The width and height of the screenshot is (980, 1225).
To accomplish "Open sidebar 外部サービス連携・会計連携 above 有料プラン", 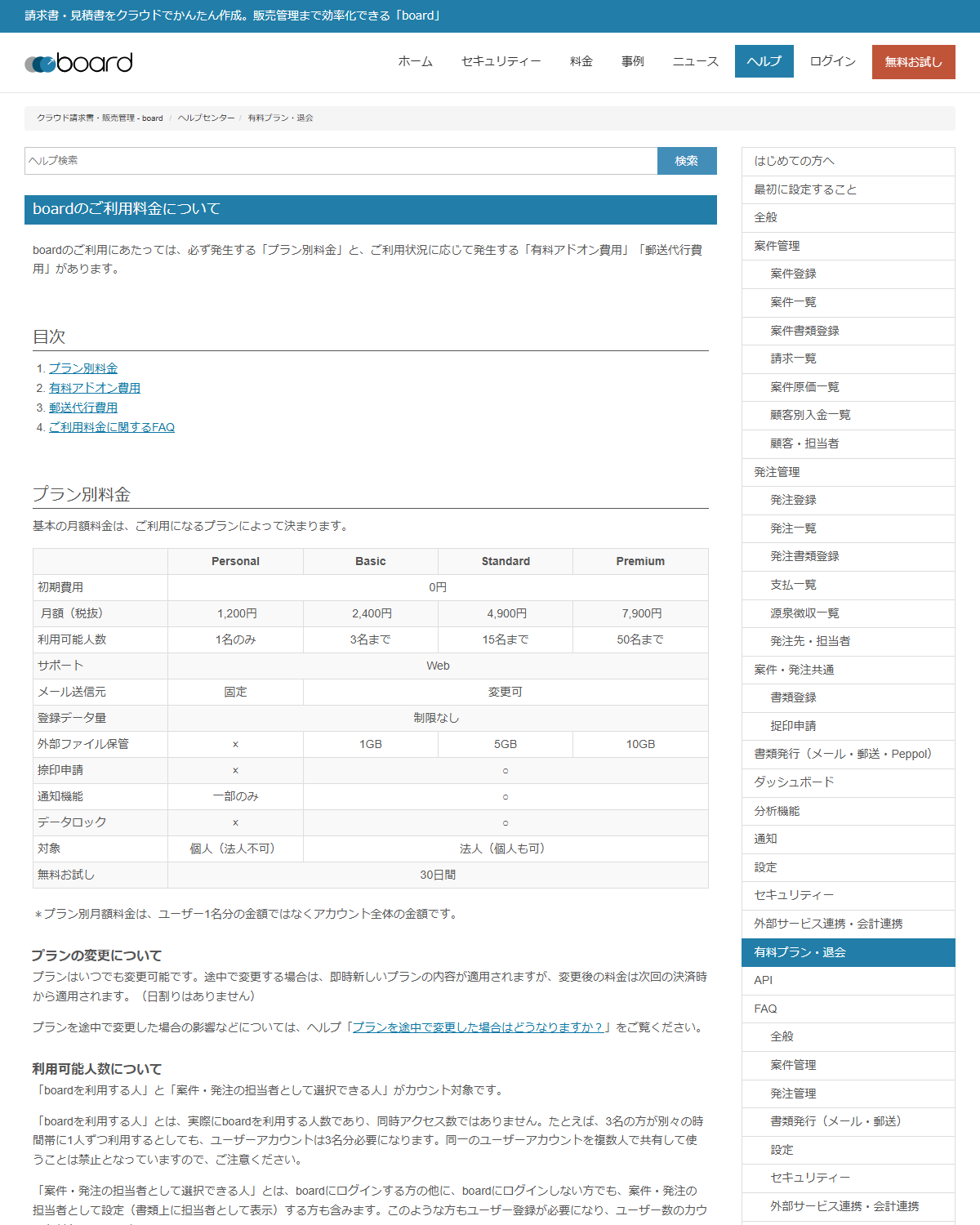I will (848, 924).
